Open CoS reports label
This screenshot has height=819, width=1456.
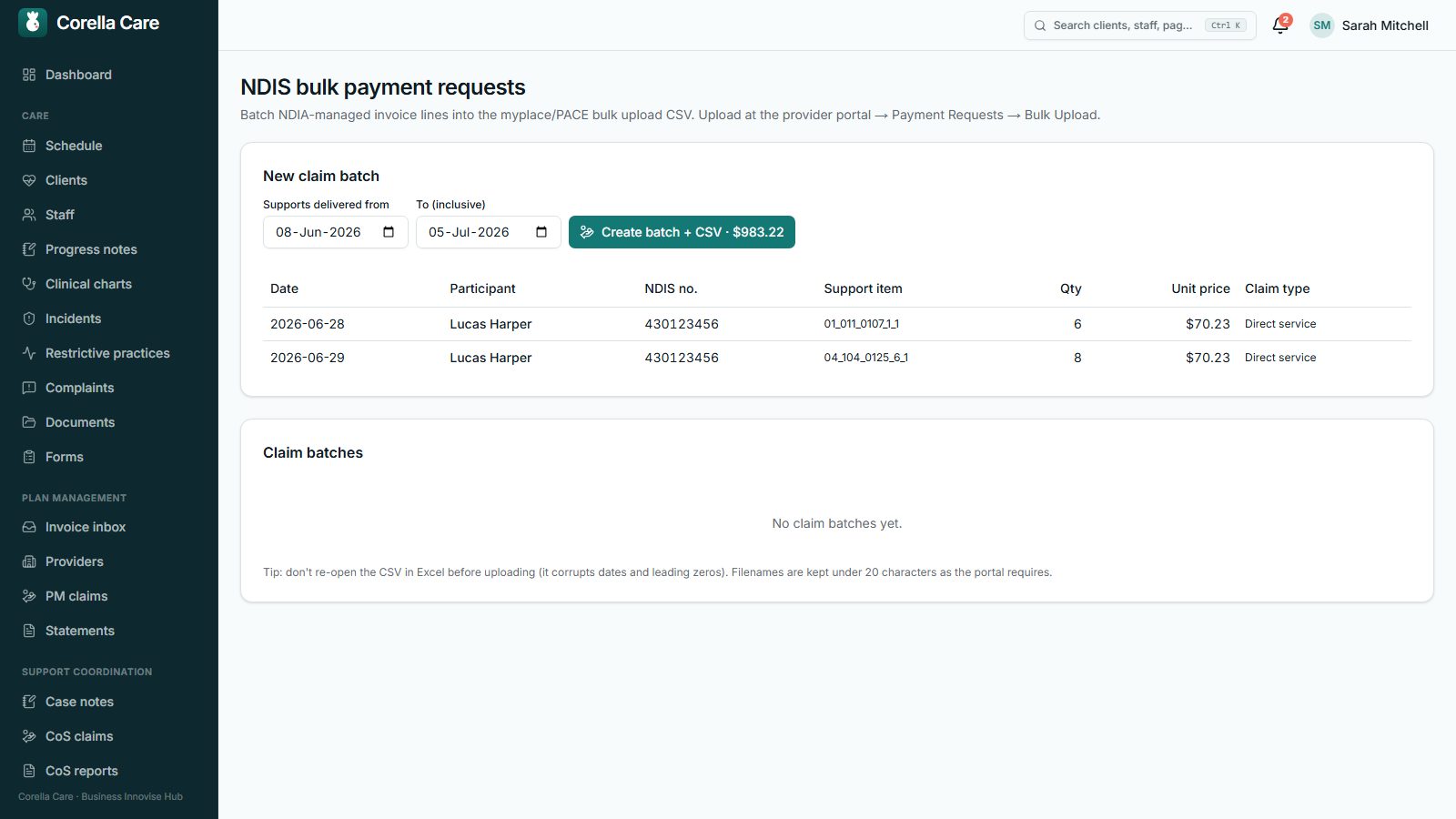pyautogui.click(x=81, y=771)
